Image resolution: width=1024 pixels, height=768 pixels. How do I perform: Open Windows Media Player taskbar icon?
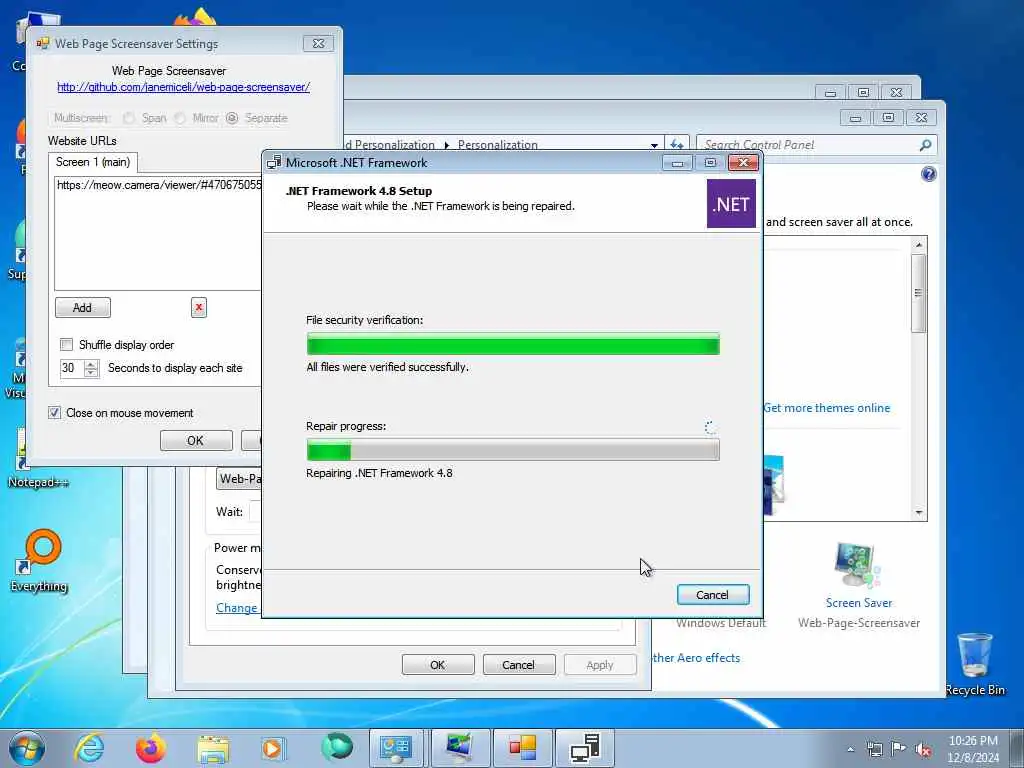[272, 749]
